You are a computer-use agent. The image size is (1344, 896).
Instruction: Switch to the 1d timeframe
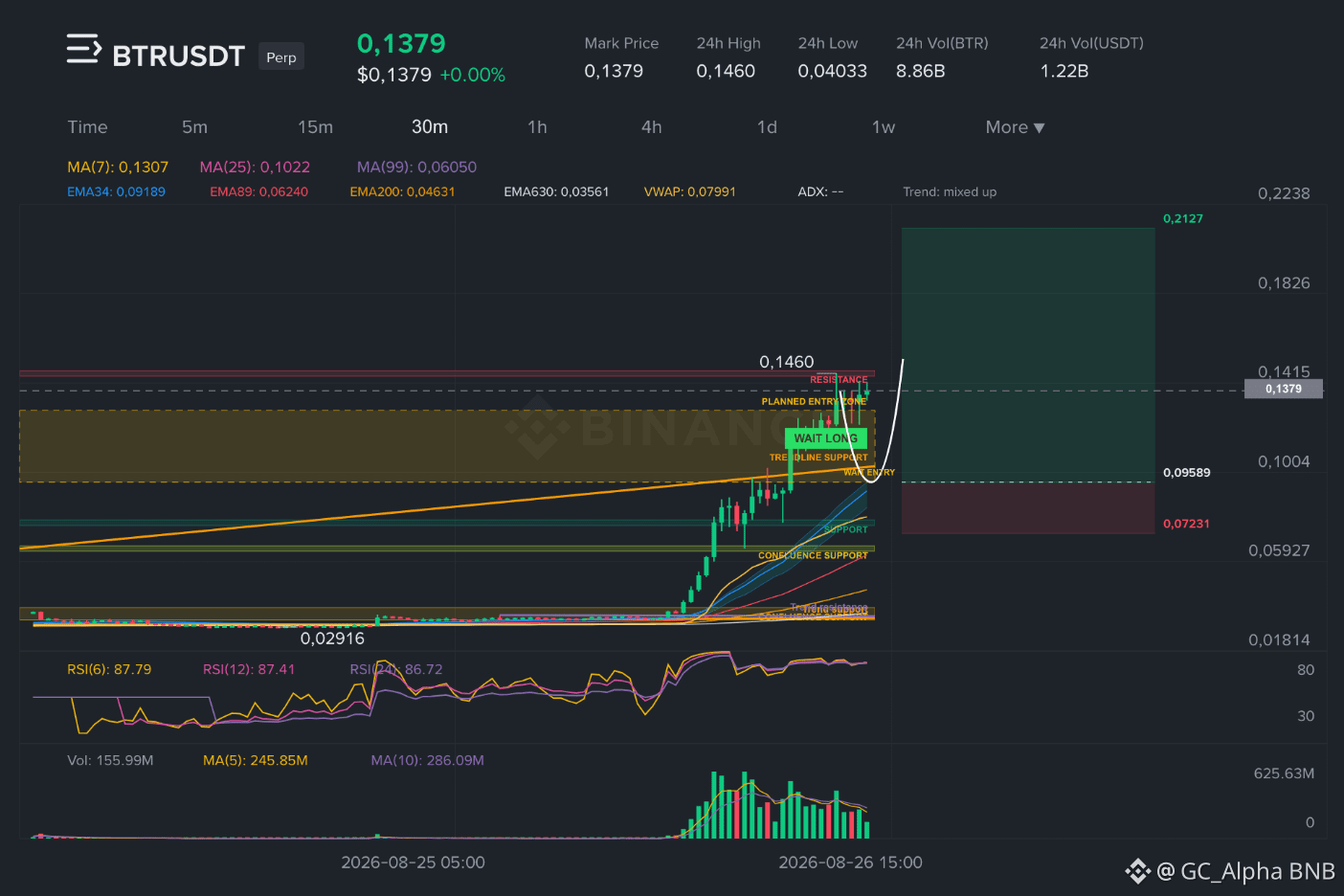coord(767,127)
